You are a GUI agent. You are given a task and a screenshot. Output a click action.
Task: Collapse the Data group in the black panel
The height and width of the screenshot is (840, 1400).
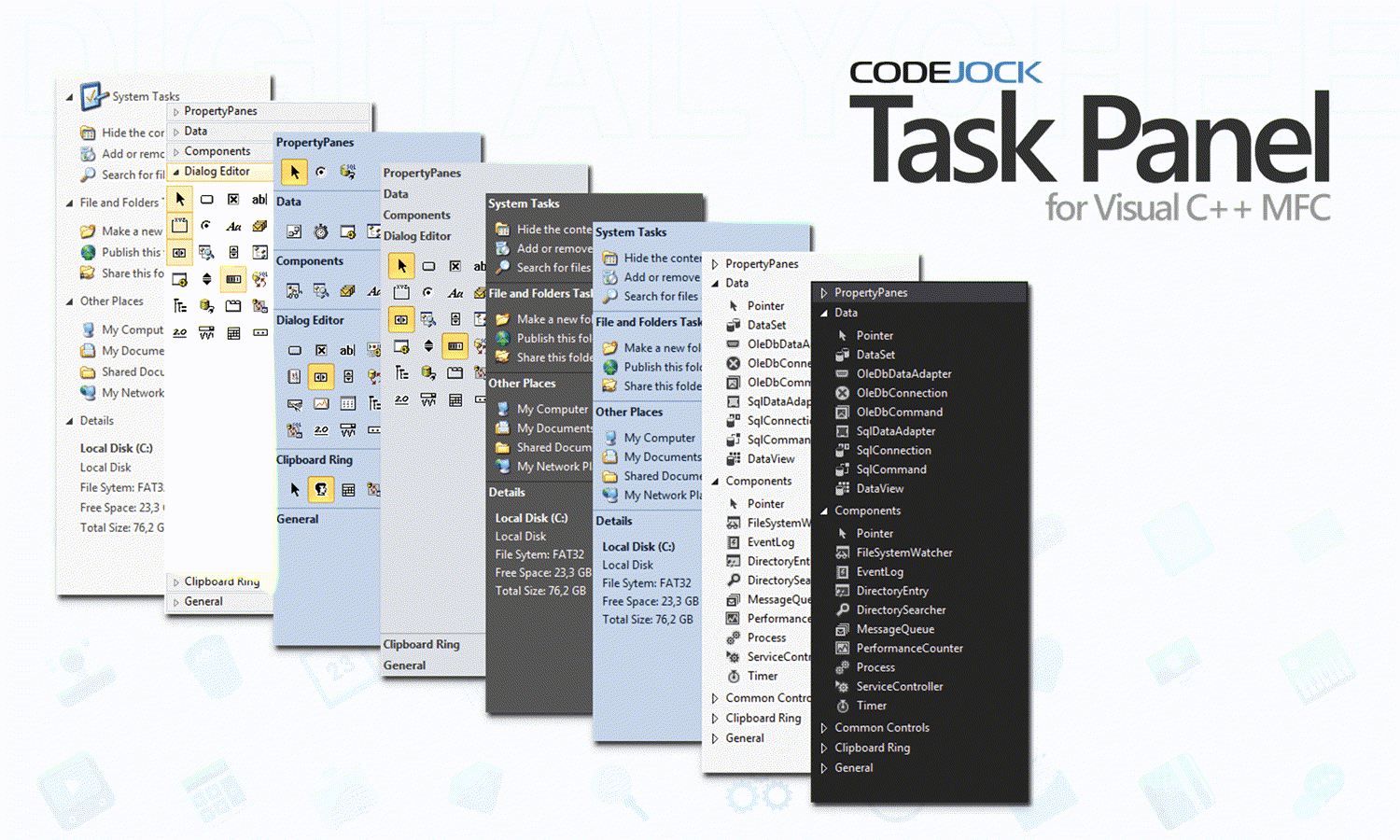tap(824, 313)
